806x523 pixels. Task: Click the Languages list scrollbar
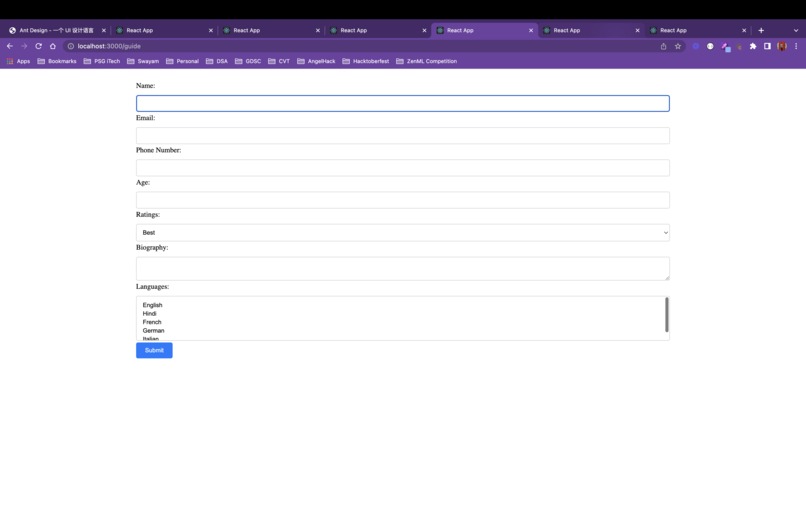(667, 315)
